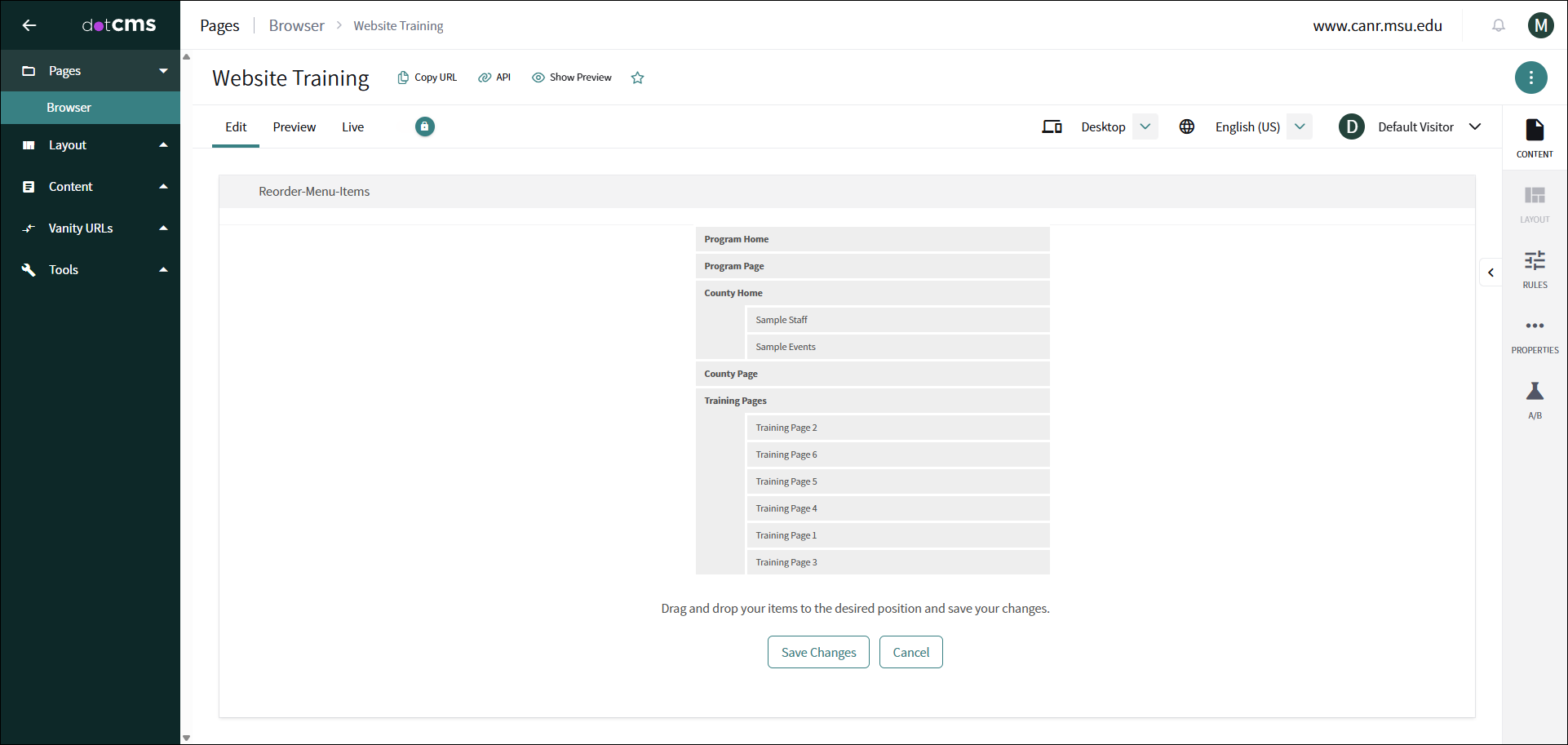This screenshot has height=745, width=1568.
Task: Expand the Default Visitor persona dropdown
Action: (1474, 126)
